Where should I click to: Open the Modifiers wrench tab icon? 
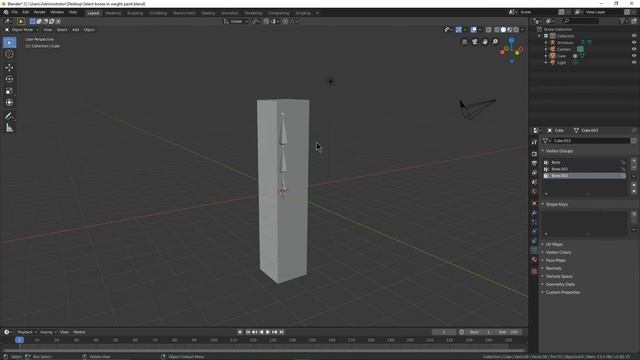coord(534,213)
